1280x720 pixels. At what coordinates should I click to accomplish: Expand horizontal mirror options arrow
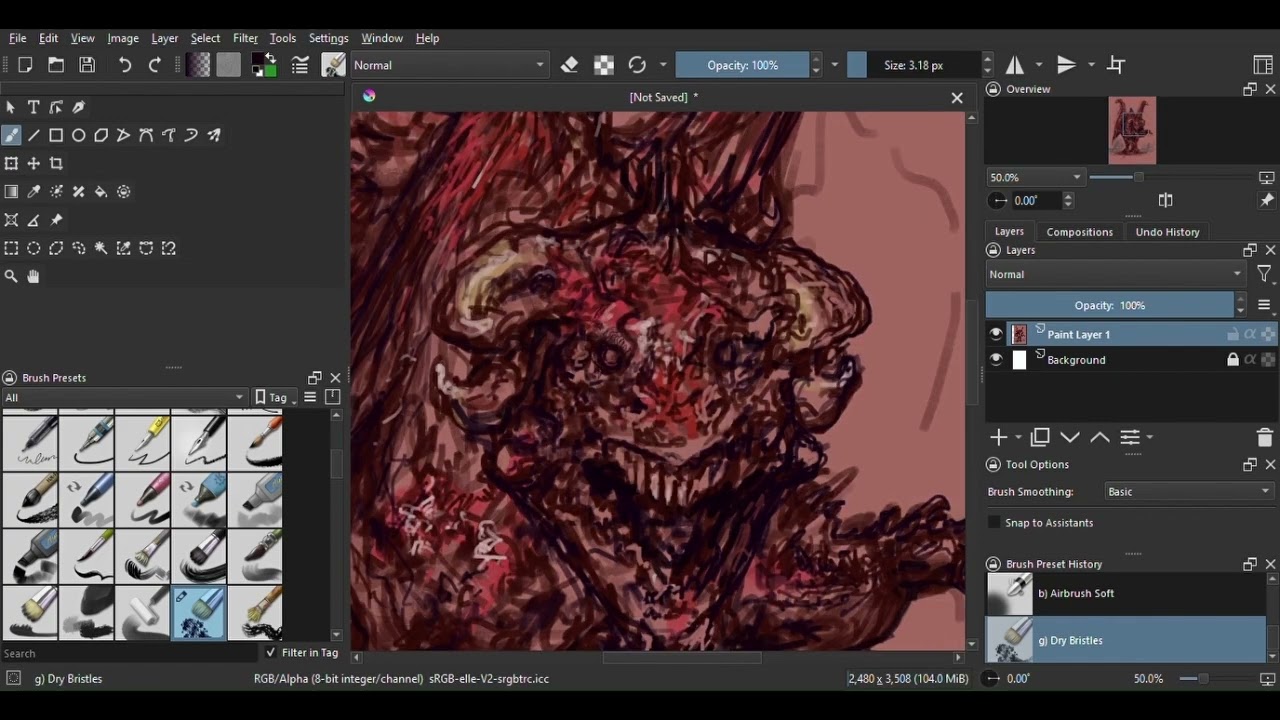[x=1038, y=65]
